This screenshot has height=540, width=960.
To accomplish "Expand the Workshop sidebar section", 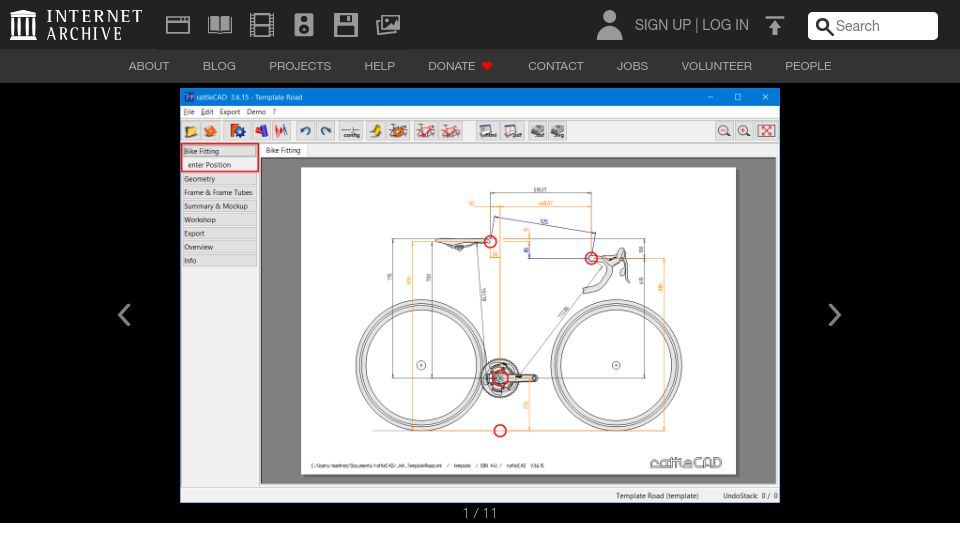I will tap(219, 220).
